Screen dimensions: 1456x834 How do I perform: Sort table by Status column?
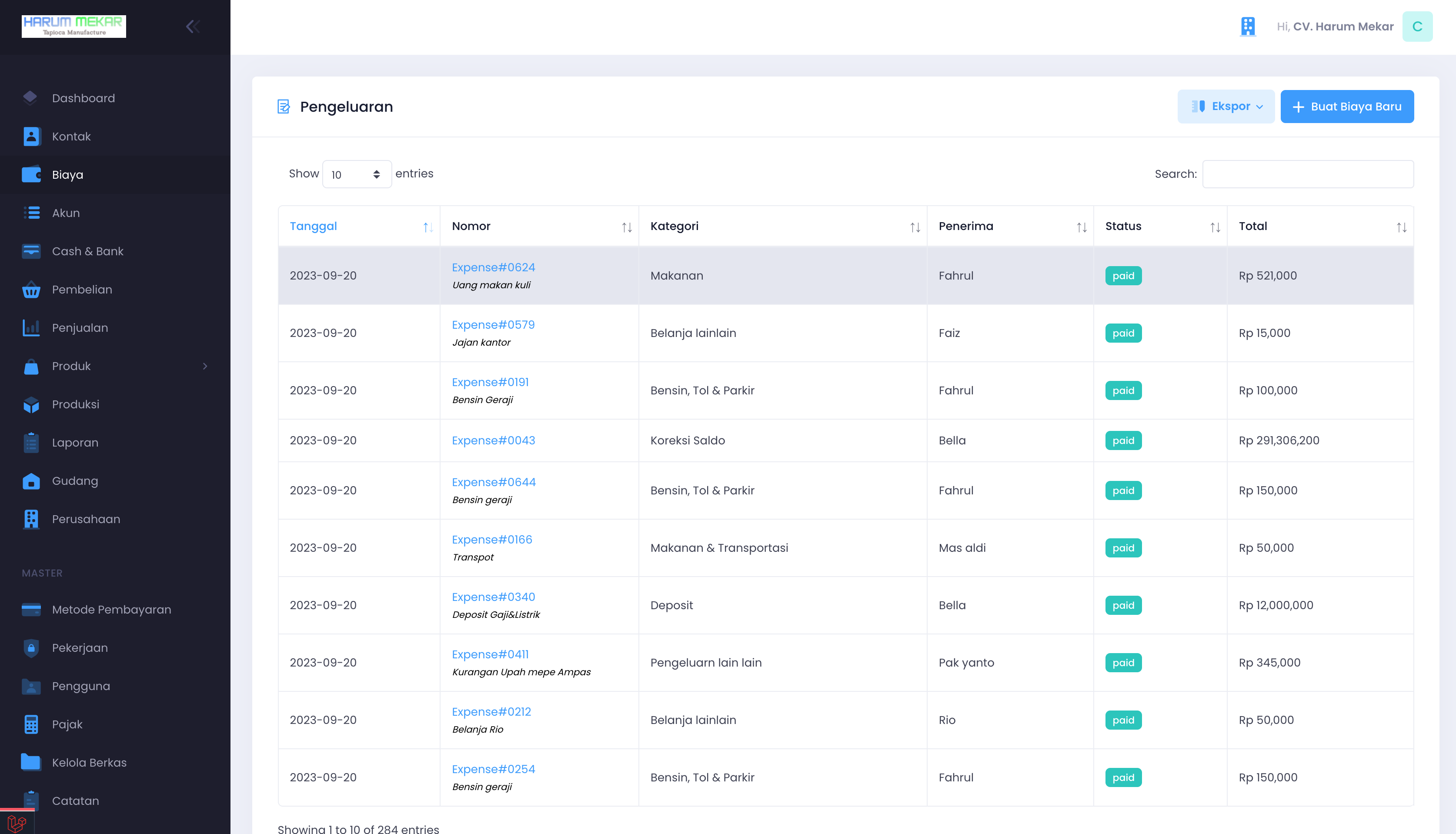point(1160,226)
